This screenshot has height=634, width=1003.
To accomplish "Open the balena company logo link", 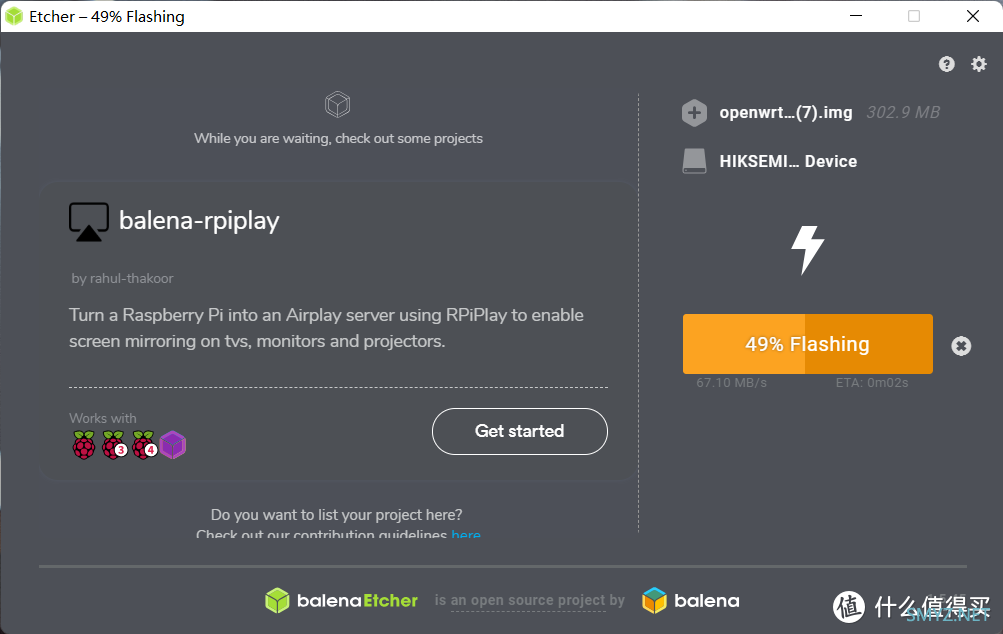I will tap(691, 601).
